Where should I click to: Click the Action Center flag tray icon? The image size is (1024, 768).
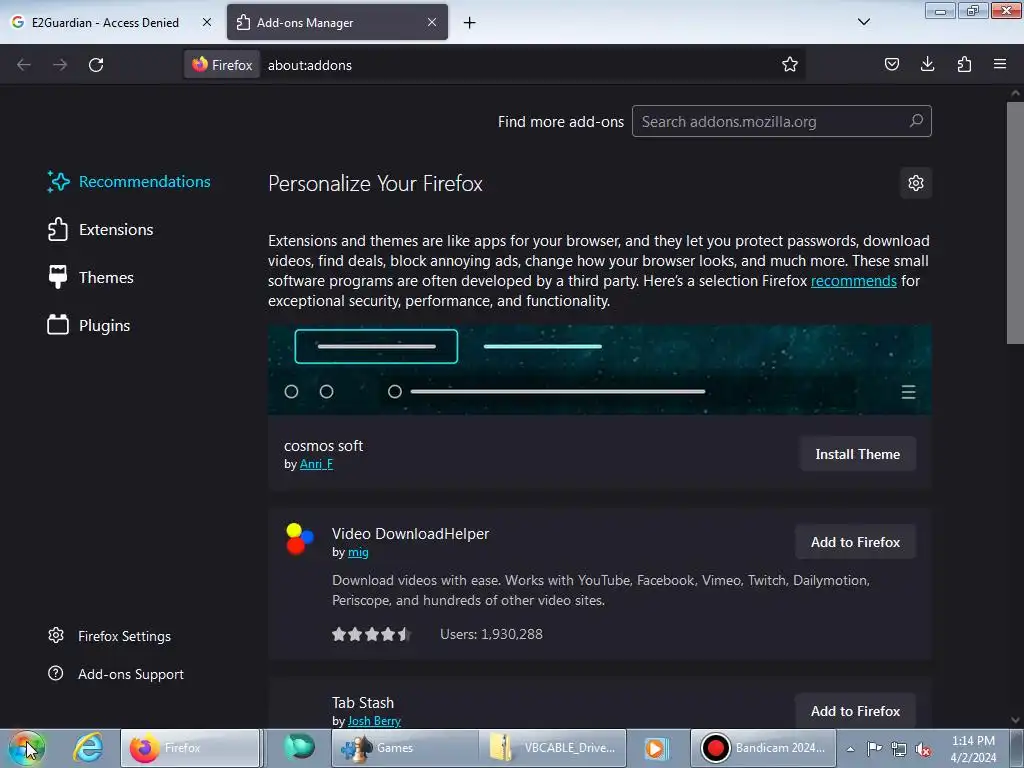click(874, 748)
